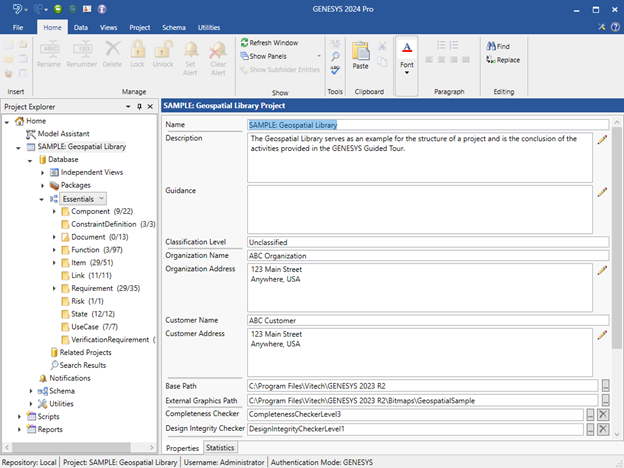624x468 pixels.
Task: Open the Font dropdown
Action: [x=407, y=66]
